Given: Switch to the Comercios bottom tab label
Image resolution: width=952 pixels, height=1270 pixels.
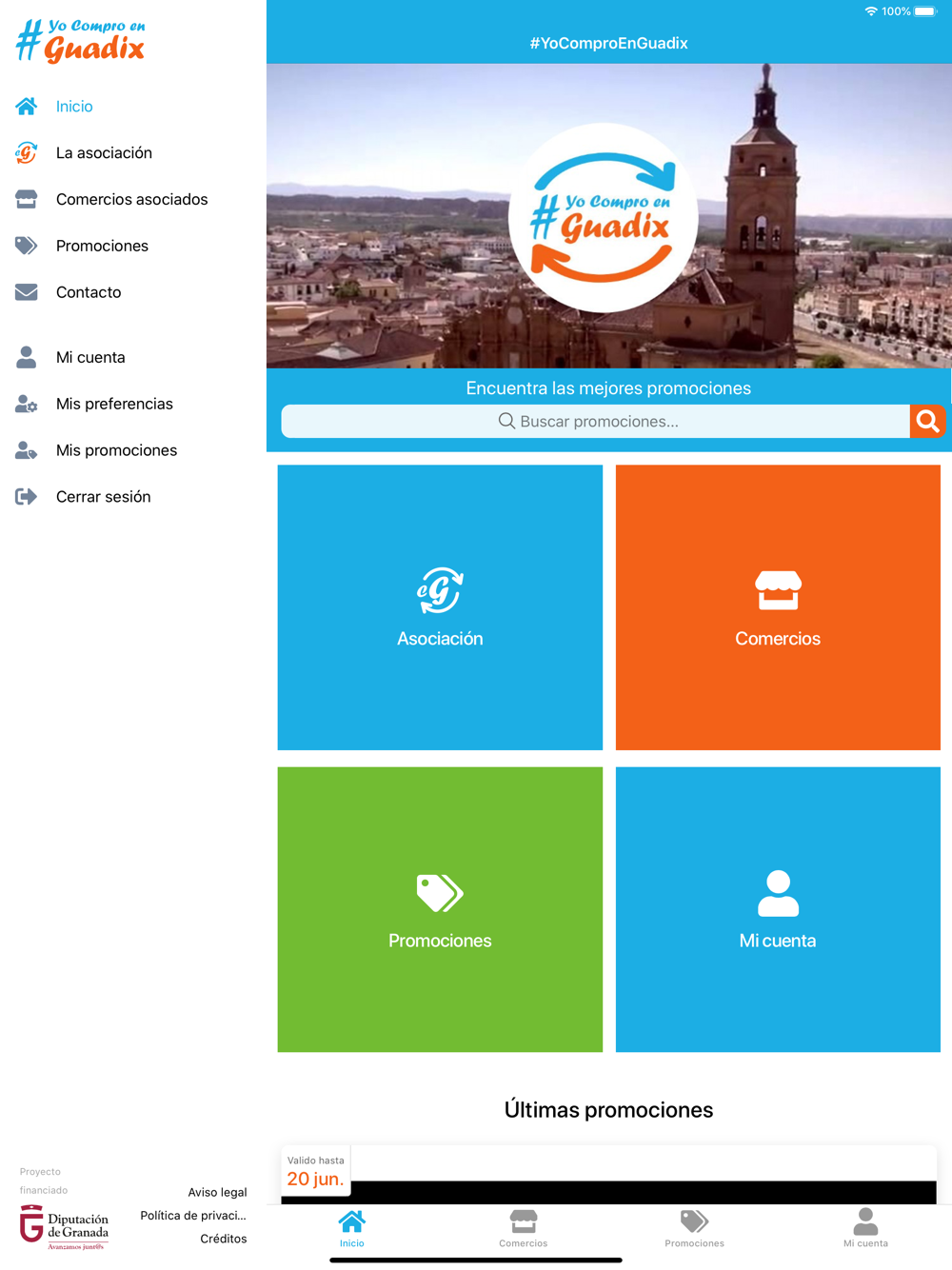Looking at the screenshot, I should [524, 1243].
